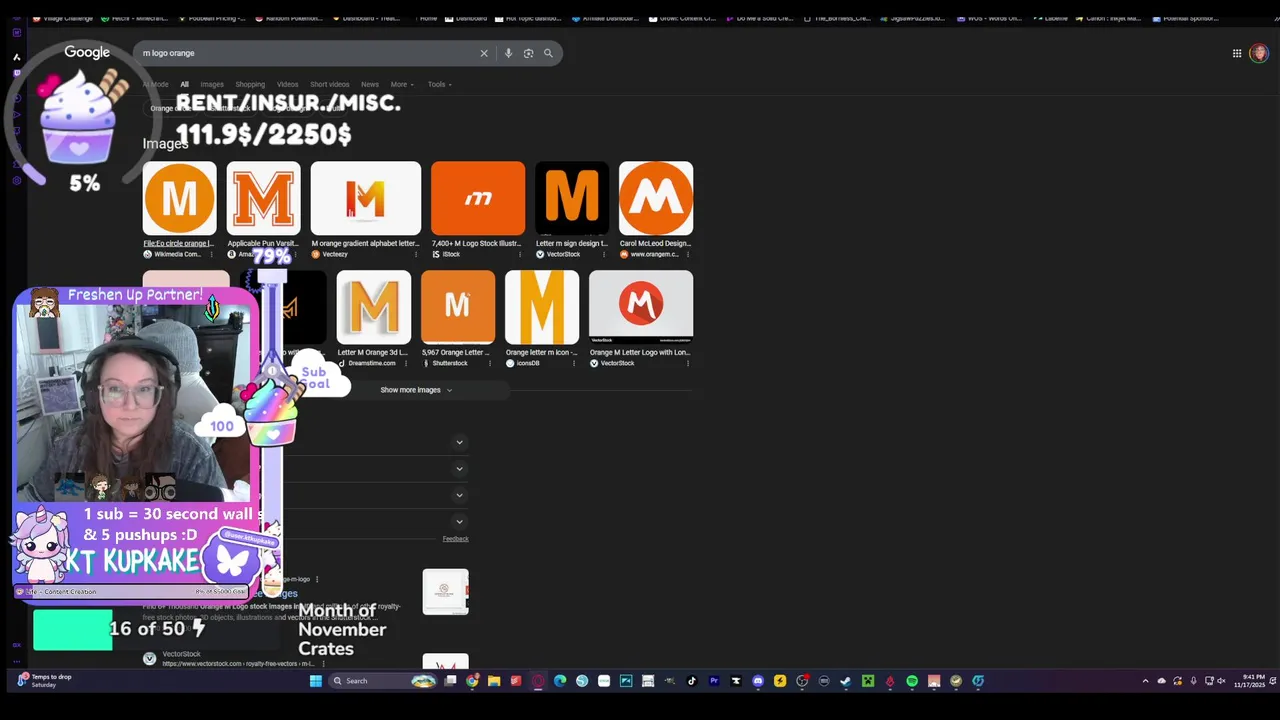Expand the fourth People also ask chevron
This screenshot has height=720, width=1280.
[459, 521]
